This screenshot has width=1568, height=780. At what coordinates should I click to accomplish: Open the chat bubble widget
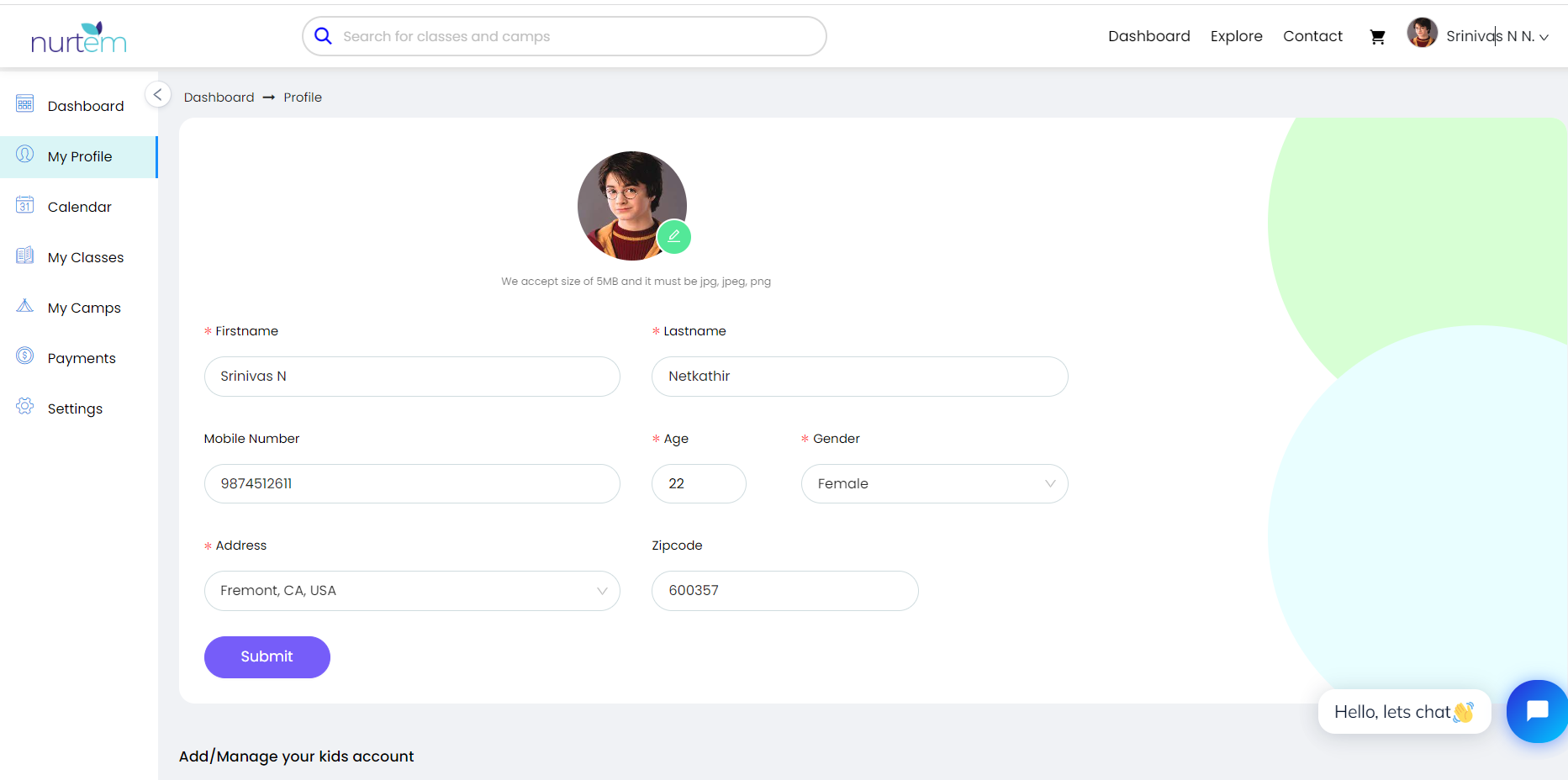click(x=1536, y=711)
